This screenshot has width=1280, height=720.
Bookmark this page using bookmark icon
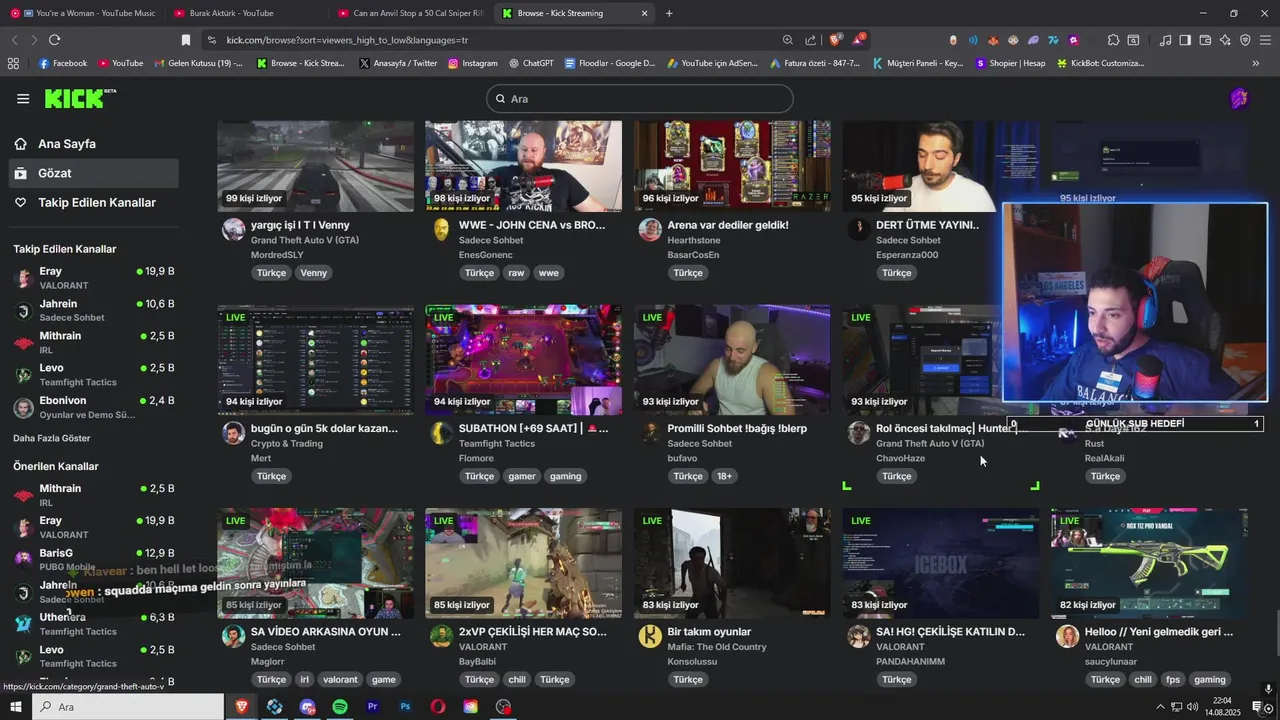[x=185, y=40]
